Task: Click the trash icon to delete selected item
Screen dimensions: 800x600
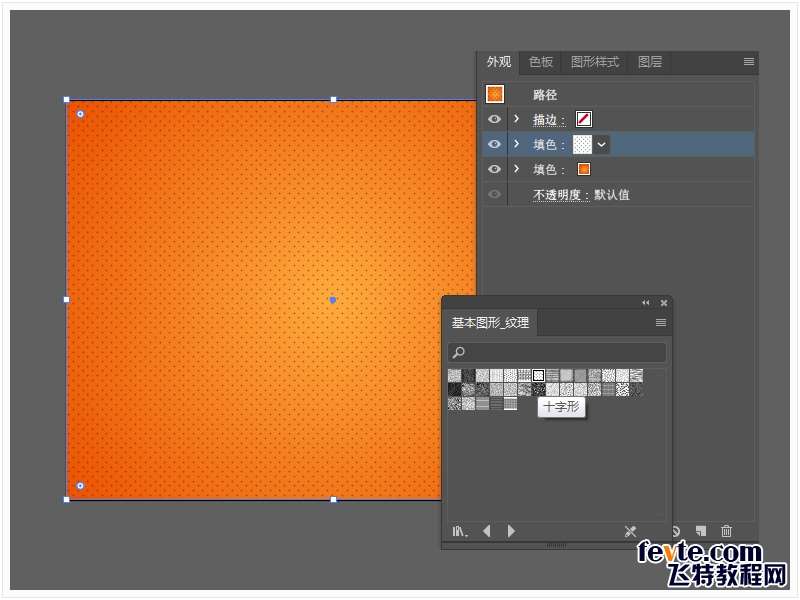Action: point(727,531)
